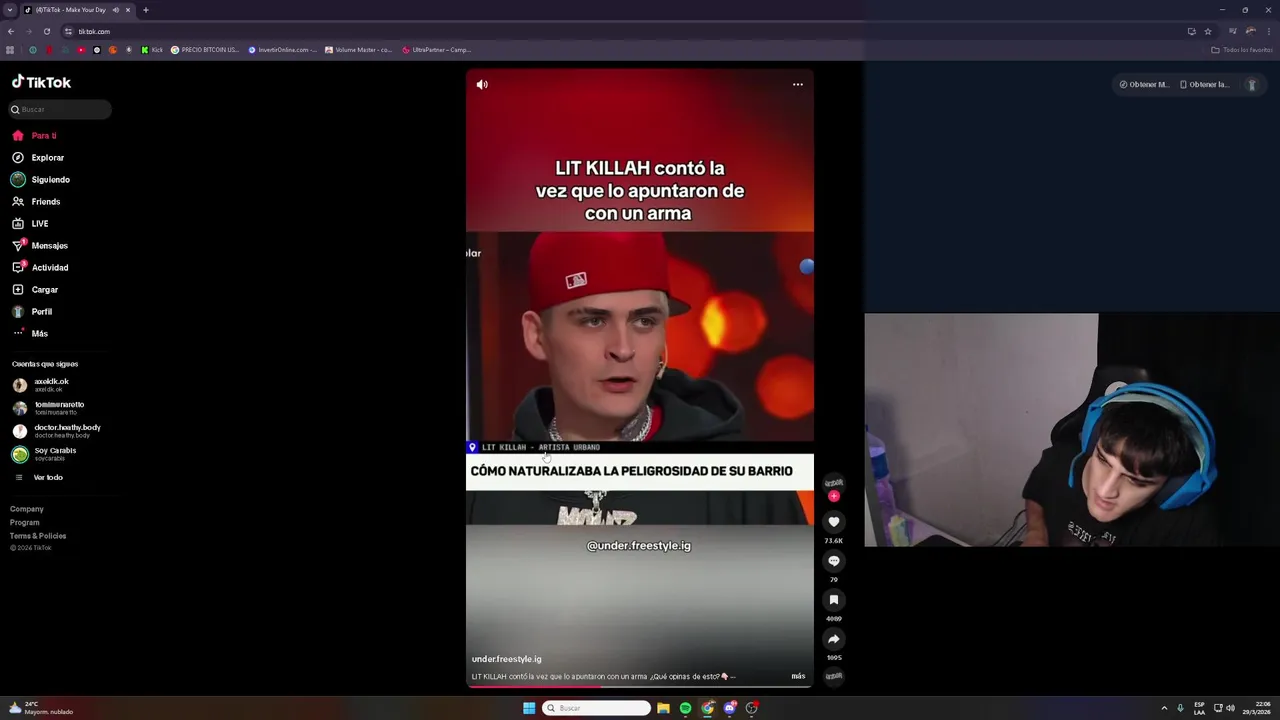Click the TikTok Buscar search field

60,109
